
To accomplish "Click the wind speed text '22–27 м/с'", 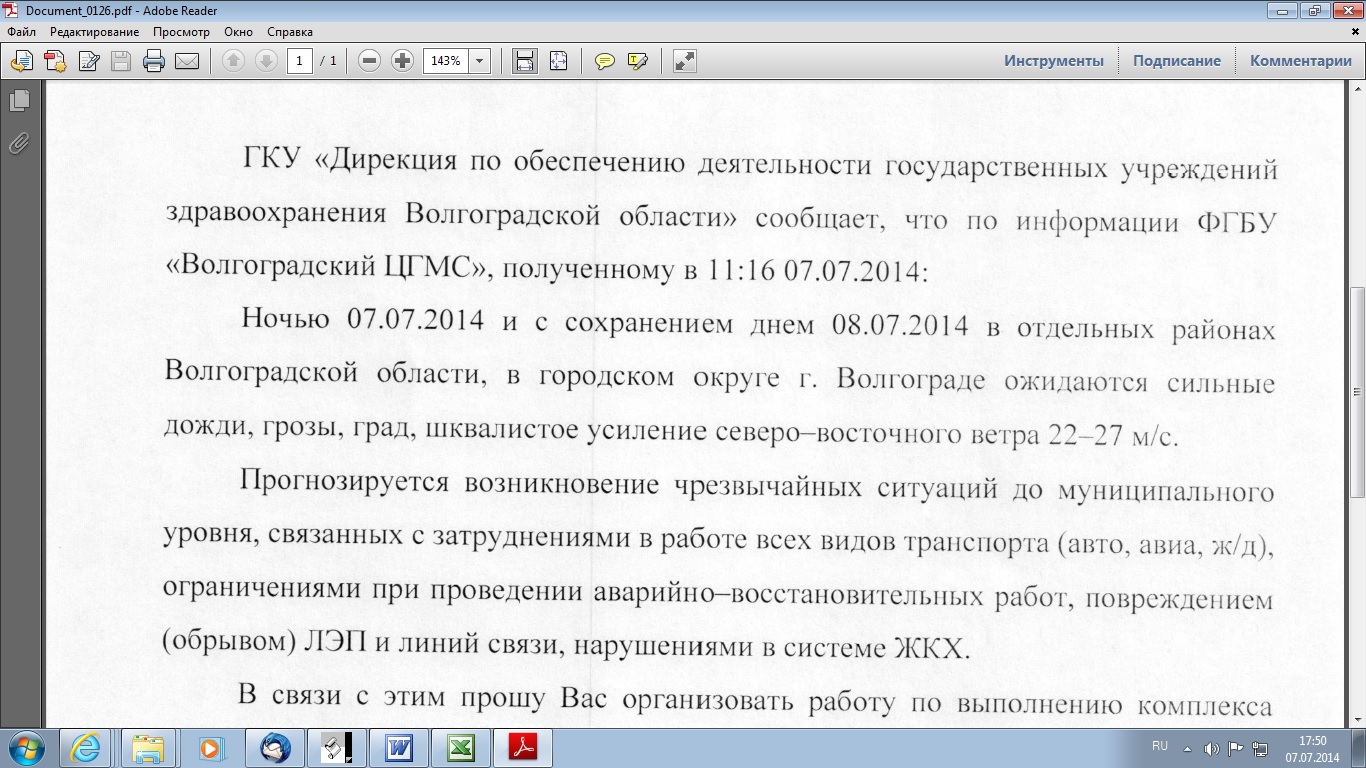I will click(x=1113, y=434).
